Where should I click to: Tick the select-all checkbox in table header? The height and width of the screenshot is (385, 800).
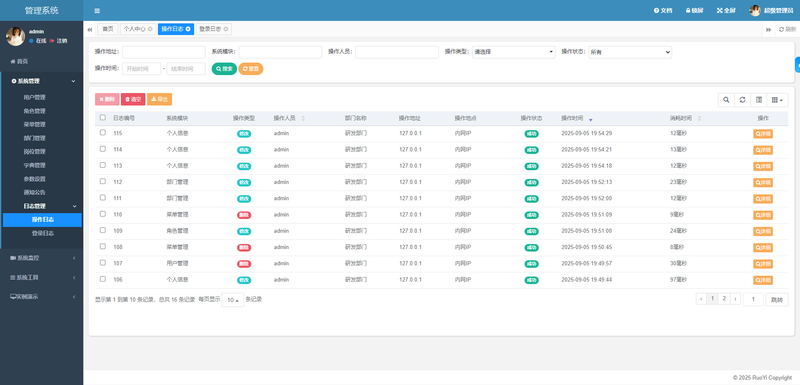tap(103, 117)
